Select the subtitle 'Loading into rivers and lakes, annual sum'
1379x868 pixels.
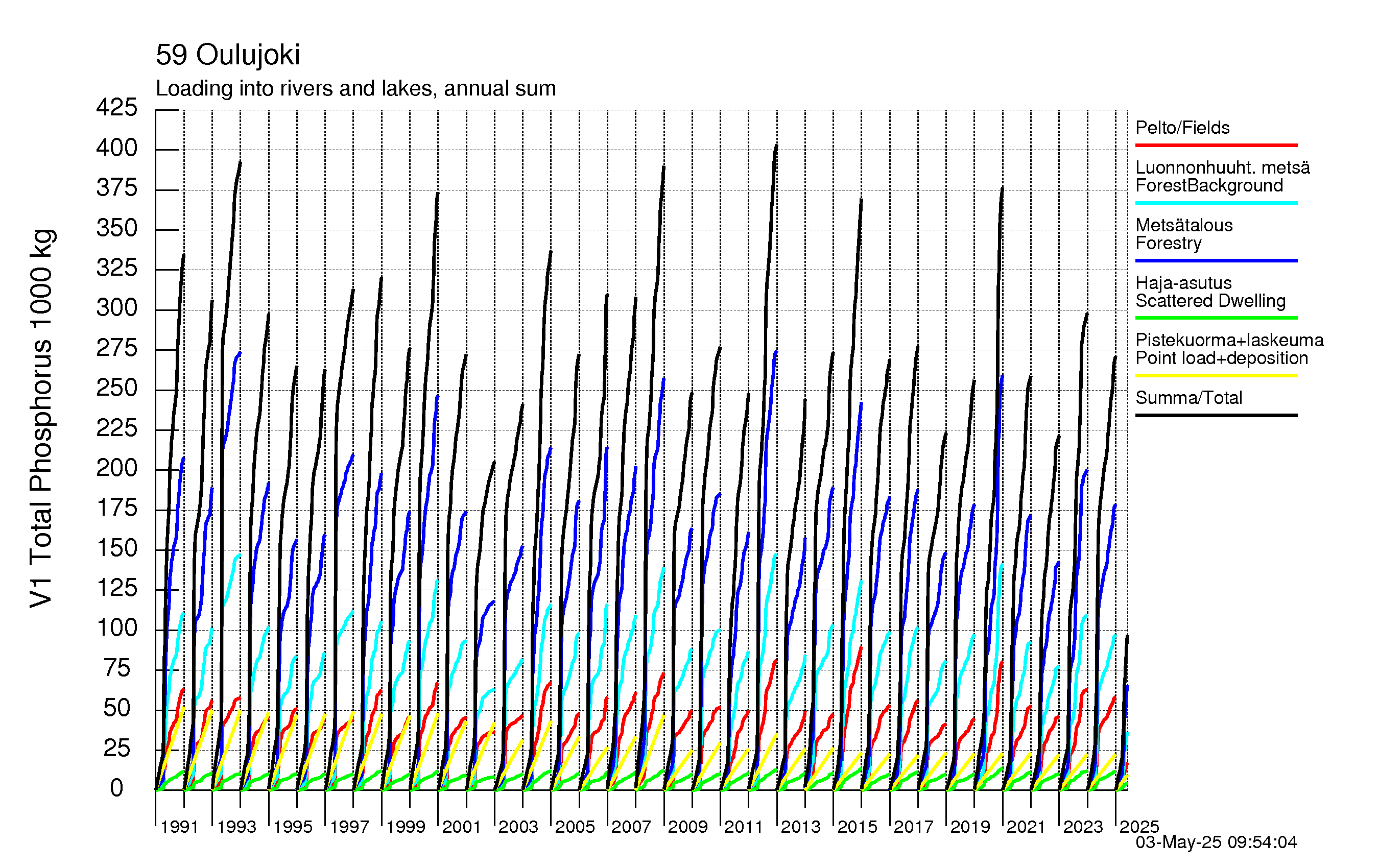click(x=355, y=89)
